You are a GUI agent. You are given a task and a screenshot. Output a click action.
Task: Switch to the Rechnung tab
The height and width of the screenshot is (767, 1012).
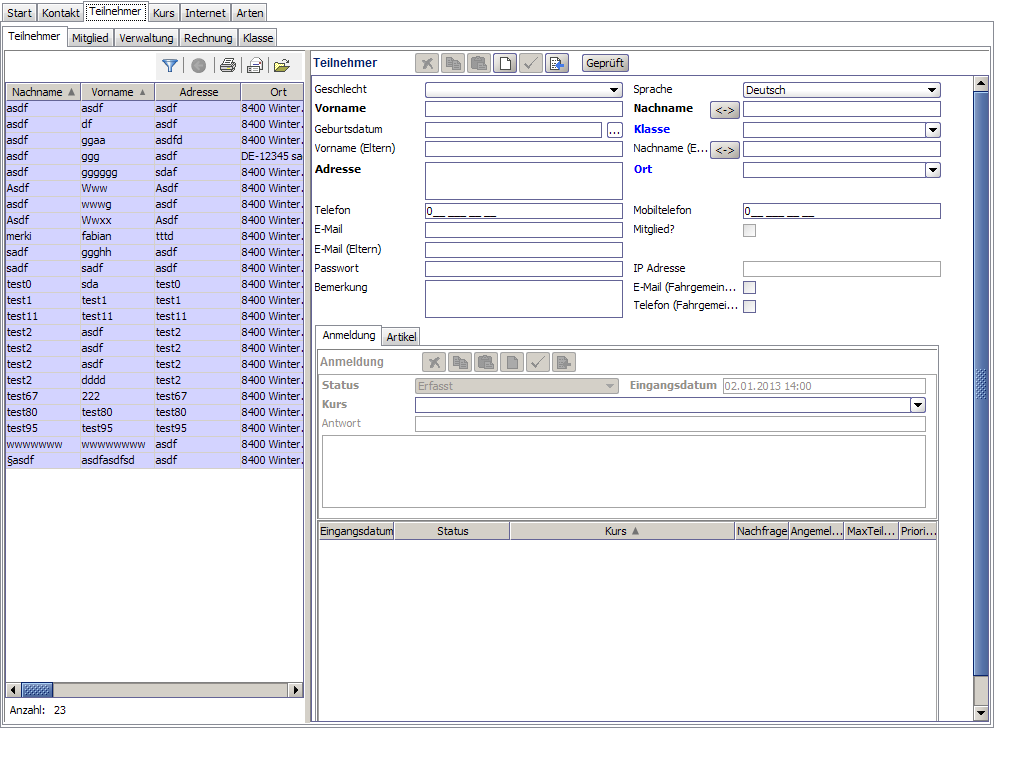[208, 38]
